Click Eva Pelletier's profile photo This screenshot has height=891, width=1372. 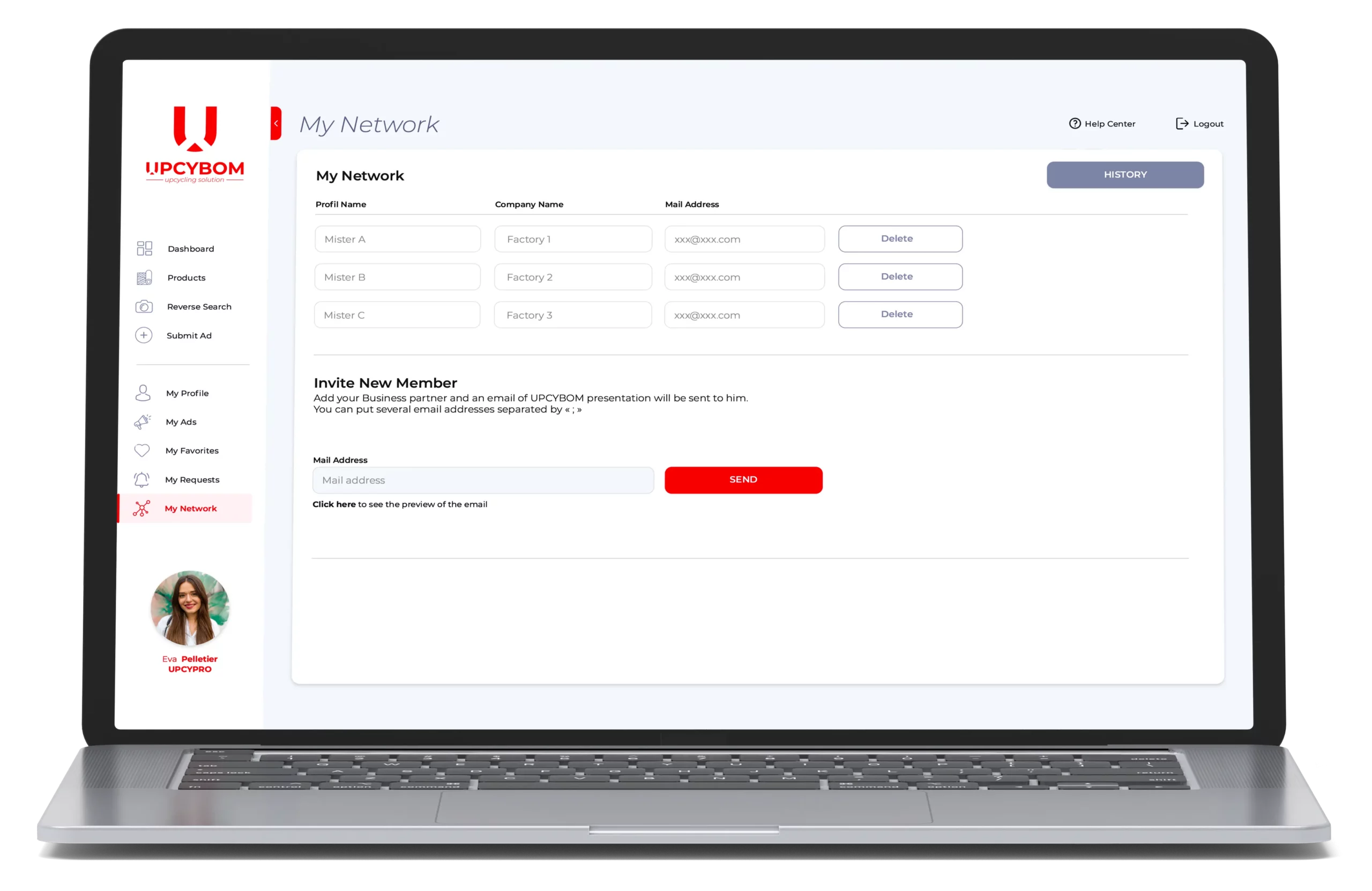tap(190, 608)
